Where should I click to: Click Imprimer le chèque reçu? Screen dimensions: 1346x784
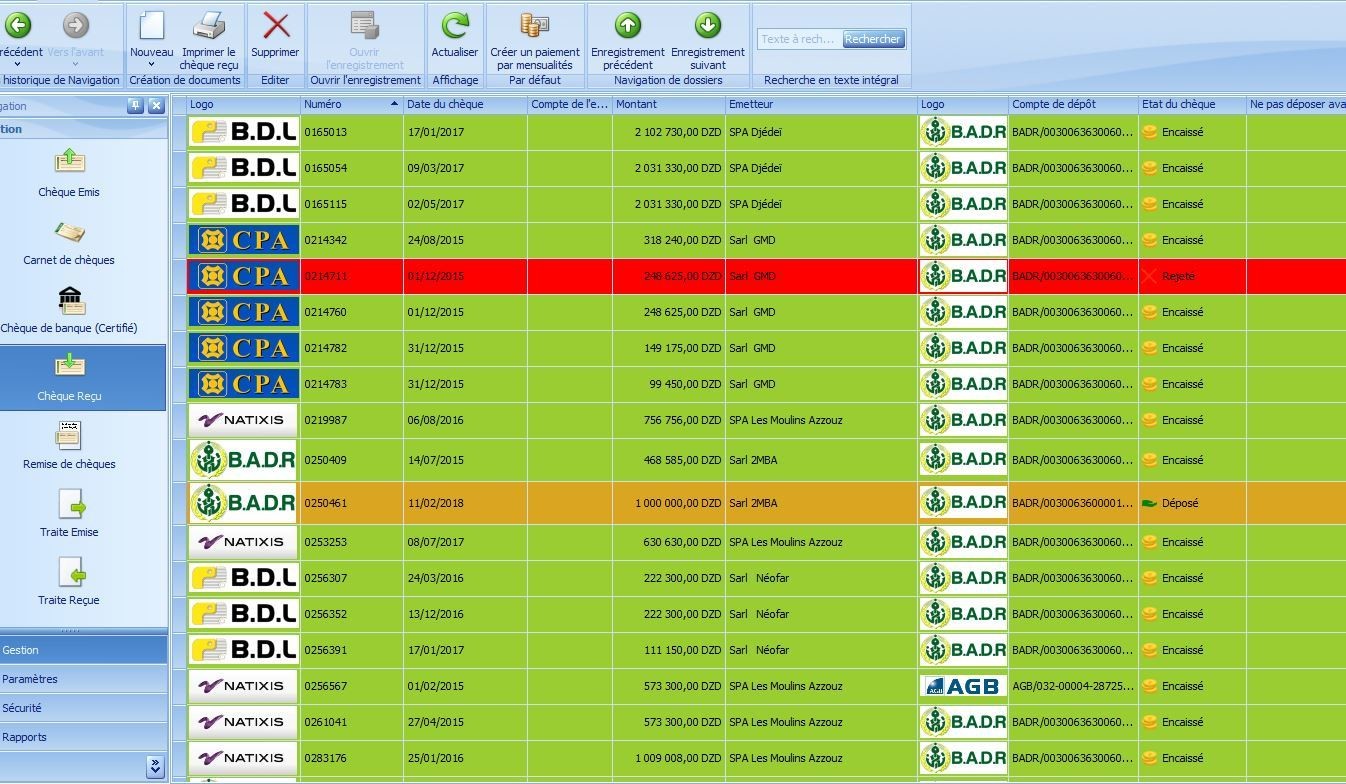209,40
